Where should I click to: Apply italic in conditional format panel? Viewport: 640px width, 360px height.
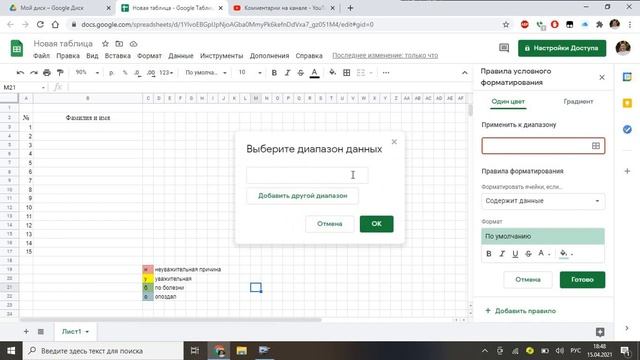[502, 254]
